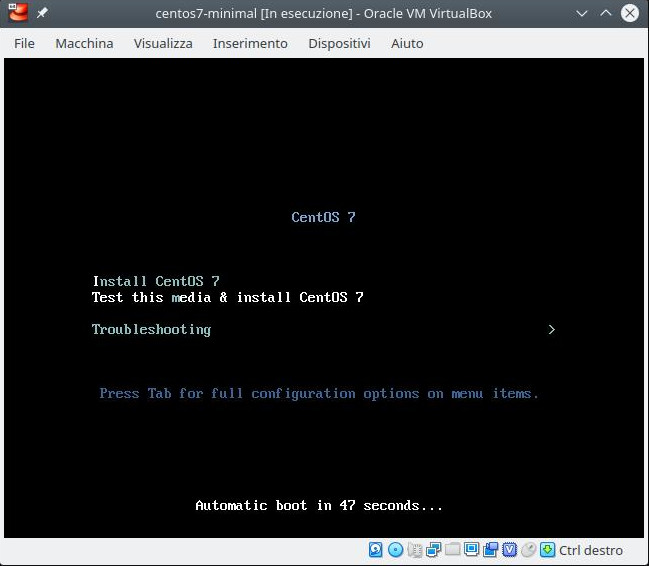The width and height of the screenshot is (649, 566).
Task: Open the Dispositivi menu
Action: (x=339, y=43)
